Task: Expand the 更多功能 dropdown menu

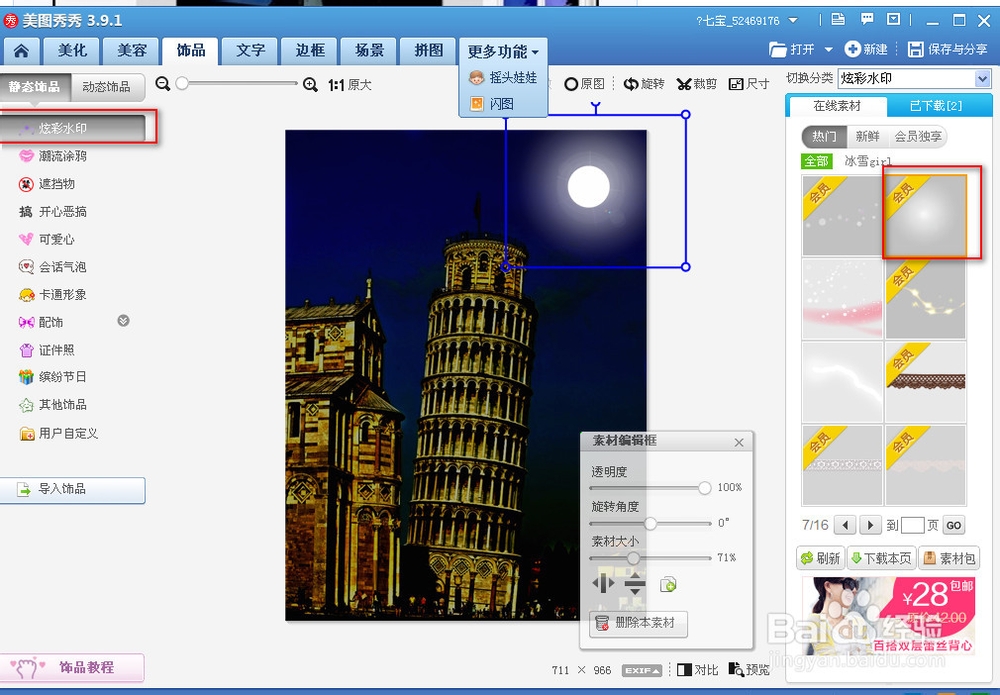Action: tap(503, 51)
